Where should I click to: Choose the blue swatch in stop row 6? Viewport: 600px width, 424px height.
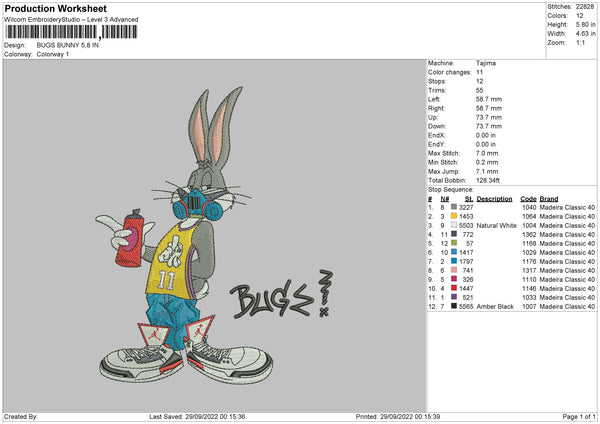pos(454,252)
